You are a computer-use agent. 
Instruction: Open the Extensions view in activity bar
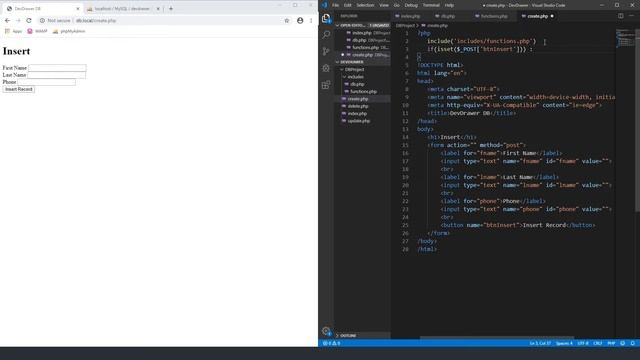click(x=326, y=85)
